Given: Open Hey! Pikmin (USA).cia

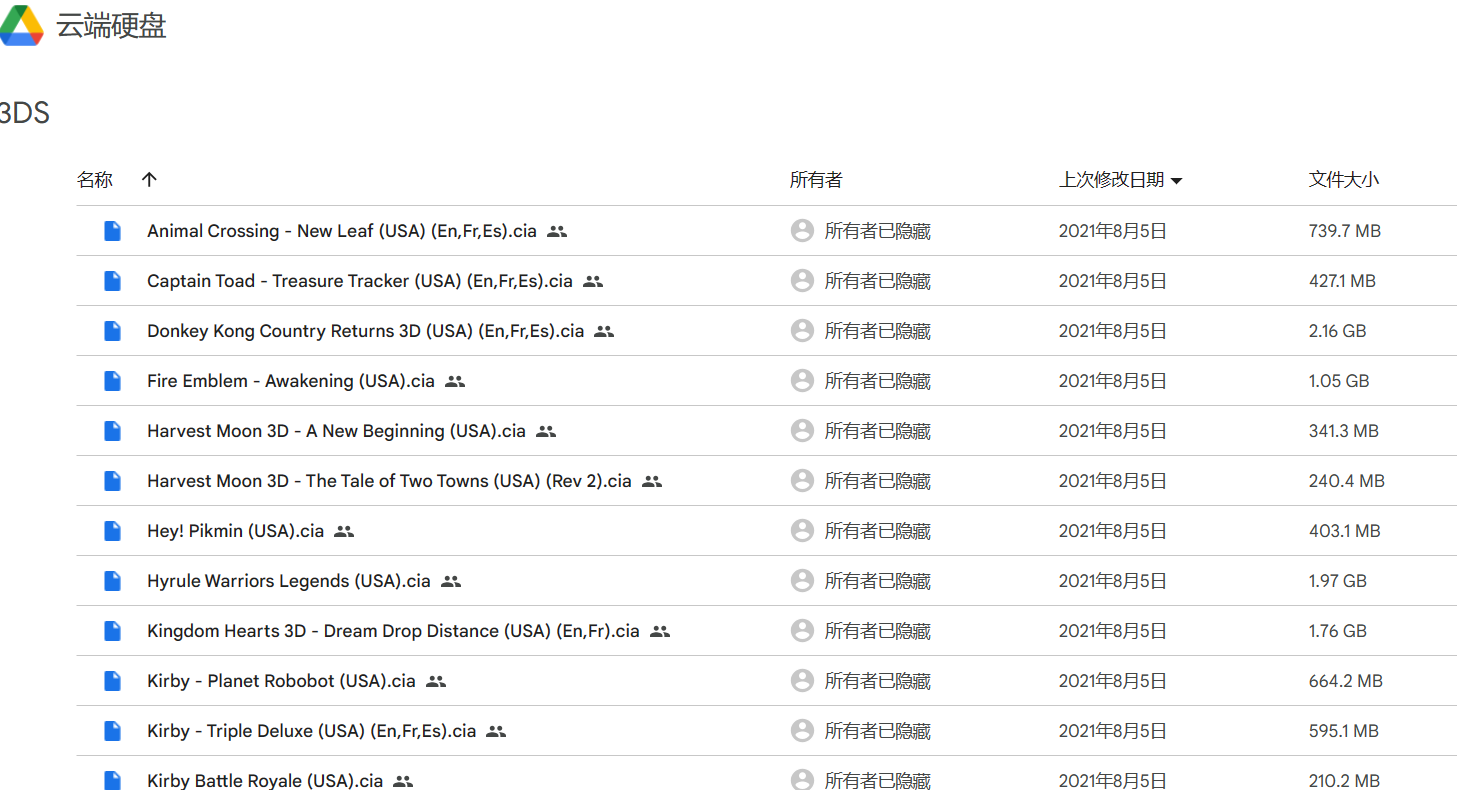Looking at the screenshot, I should (235, 531).
